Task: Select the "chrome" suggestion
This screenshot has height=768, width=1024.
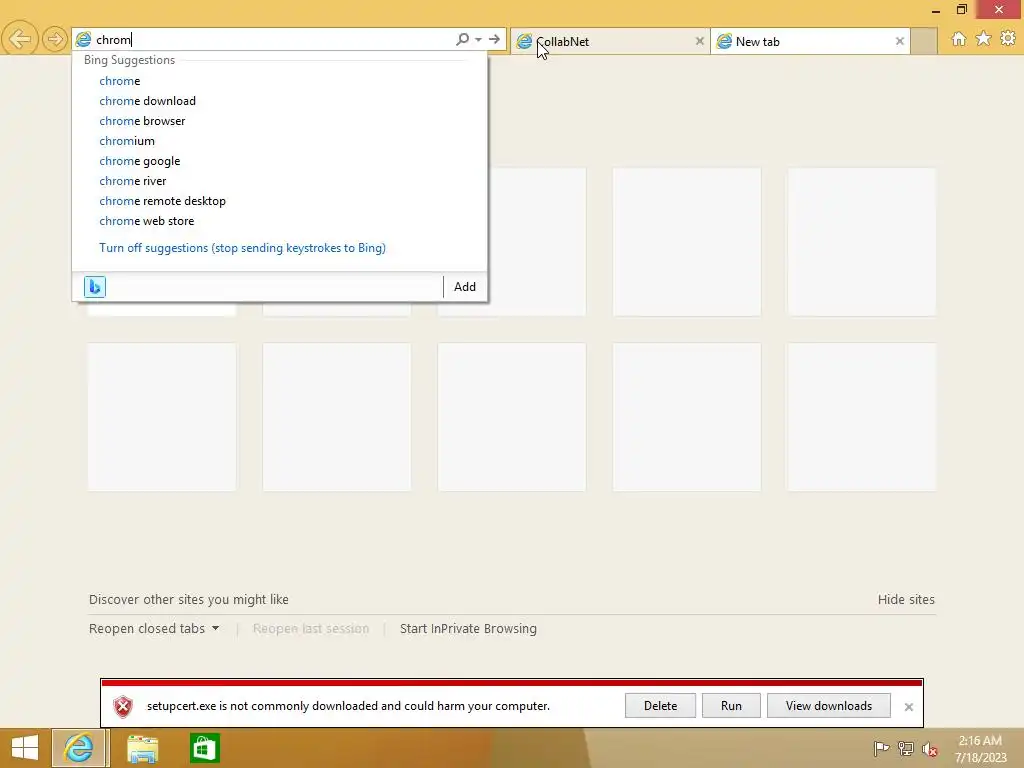Action: point(280,81)
